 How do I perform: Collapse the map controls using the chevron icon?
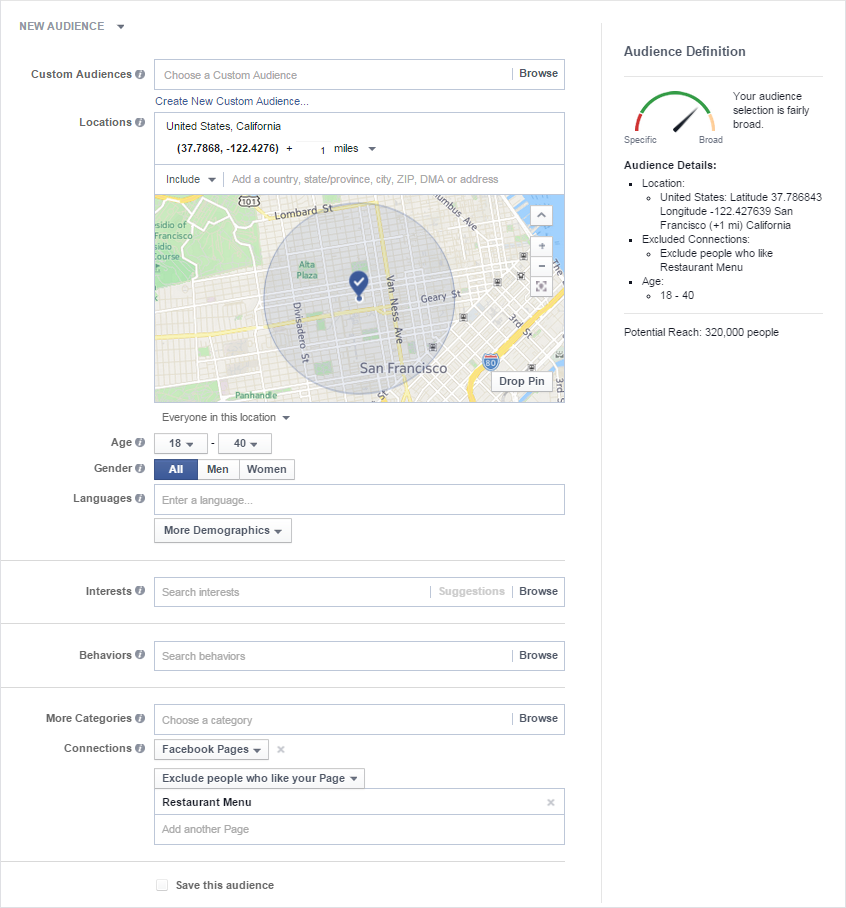coord(541,214)
